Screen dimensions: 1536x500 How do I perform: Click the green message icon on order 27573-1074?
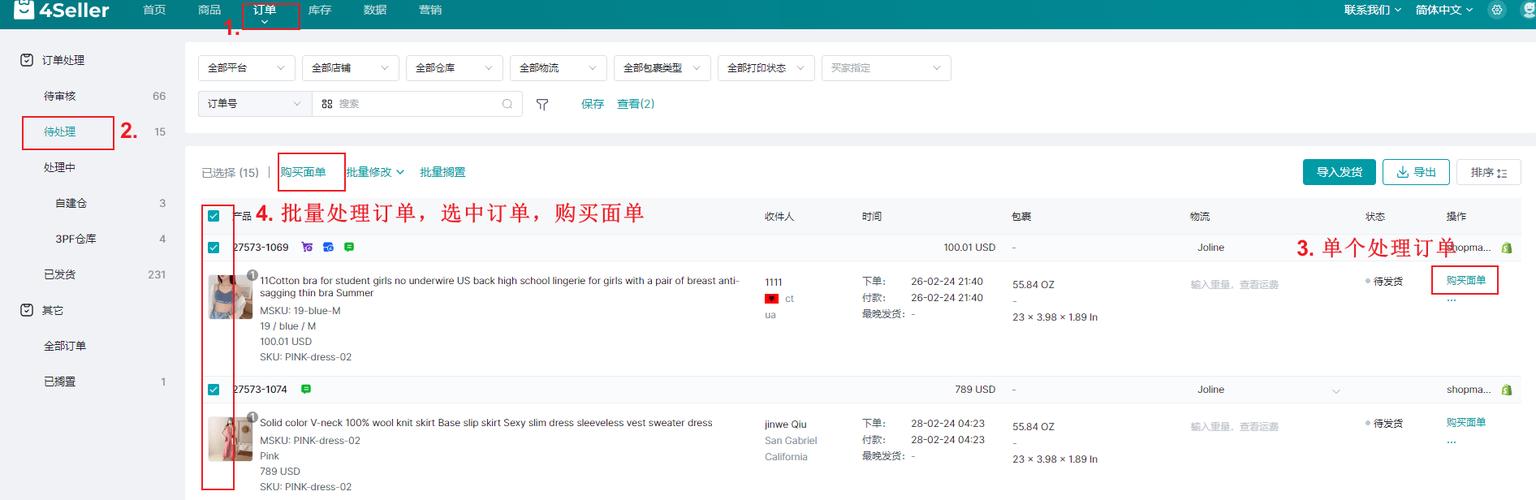tap(306, 389)
